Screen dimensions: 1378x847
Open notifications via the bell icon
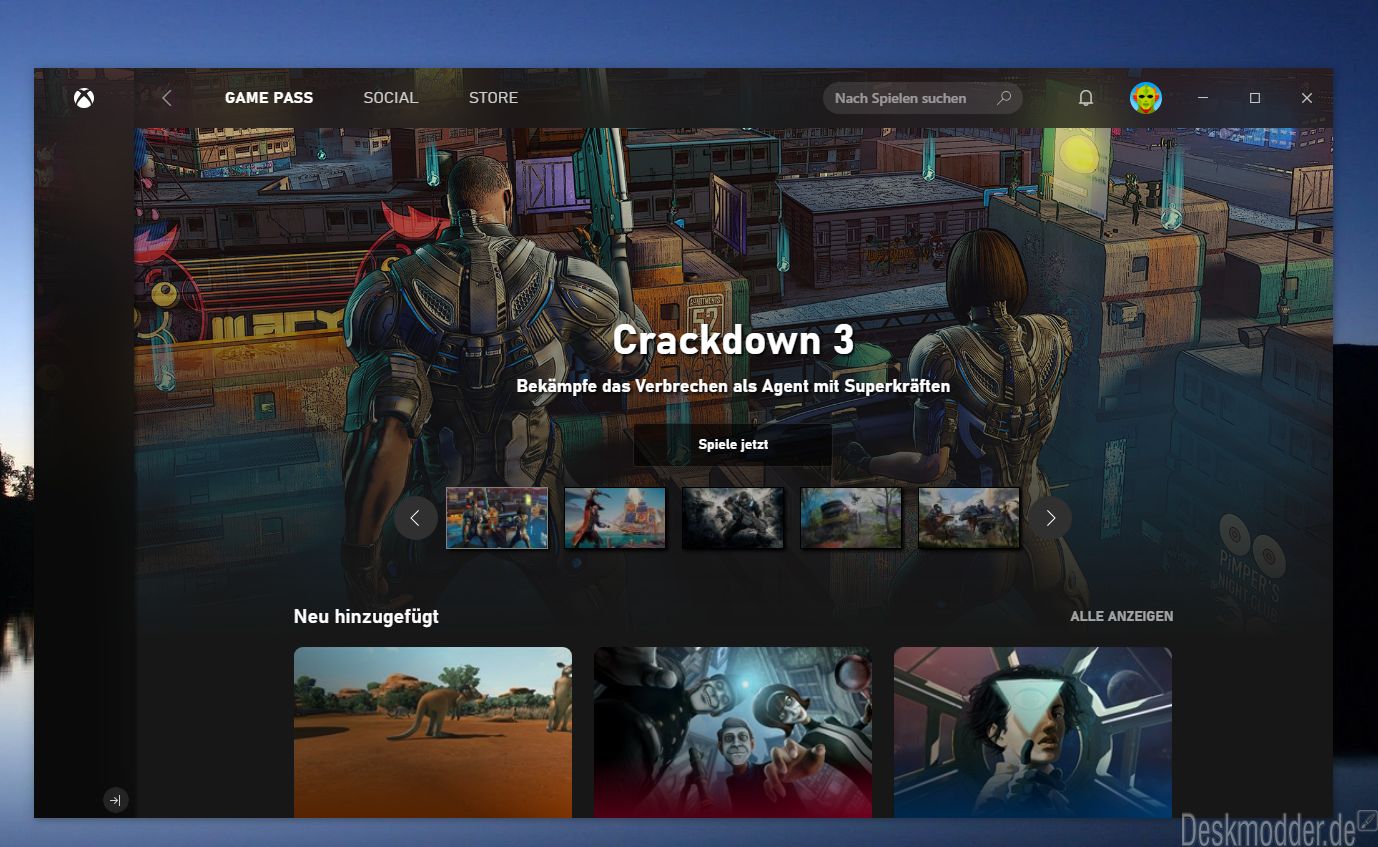pyautogui.click(x=1086, y=98)
